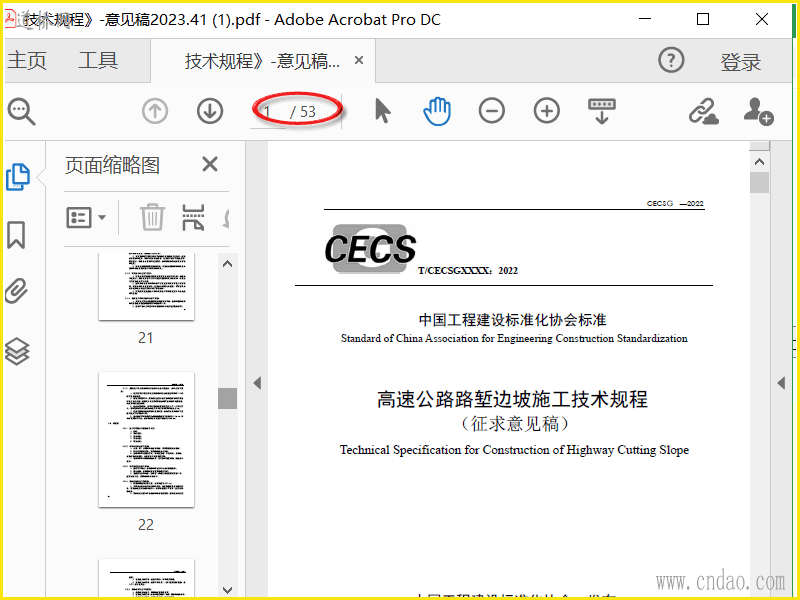Select the 技术规程》-意见稿 document tab

tap(263, 61)
